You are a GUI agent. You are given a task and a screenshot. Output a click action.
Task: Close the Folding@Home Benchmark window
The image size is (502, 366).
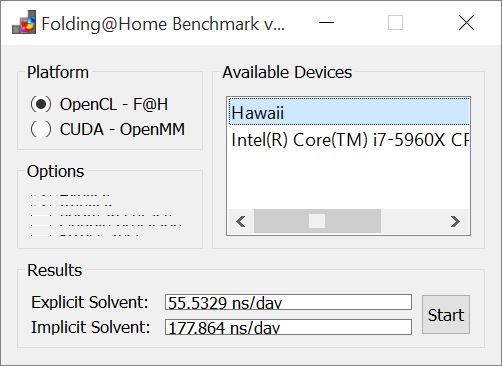466,22
